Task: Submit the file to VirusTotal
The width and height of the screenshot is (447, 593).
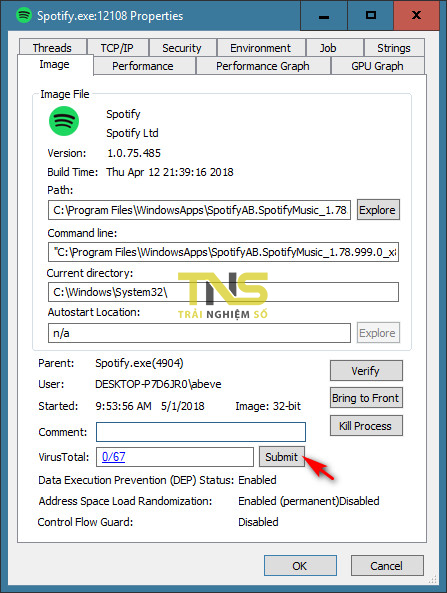Action: [x=282, y=457]
